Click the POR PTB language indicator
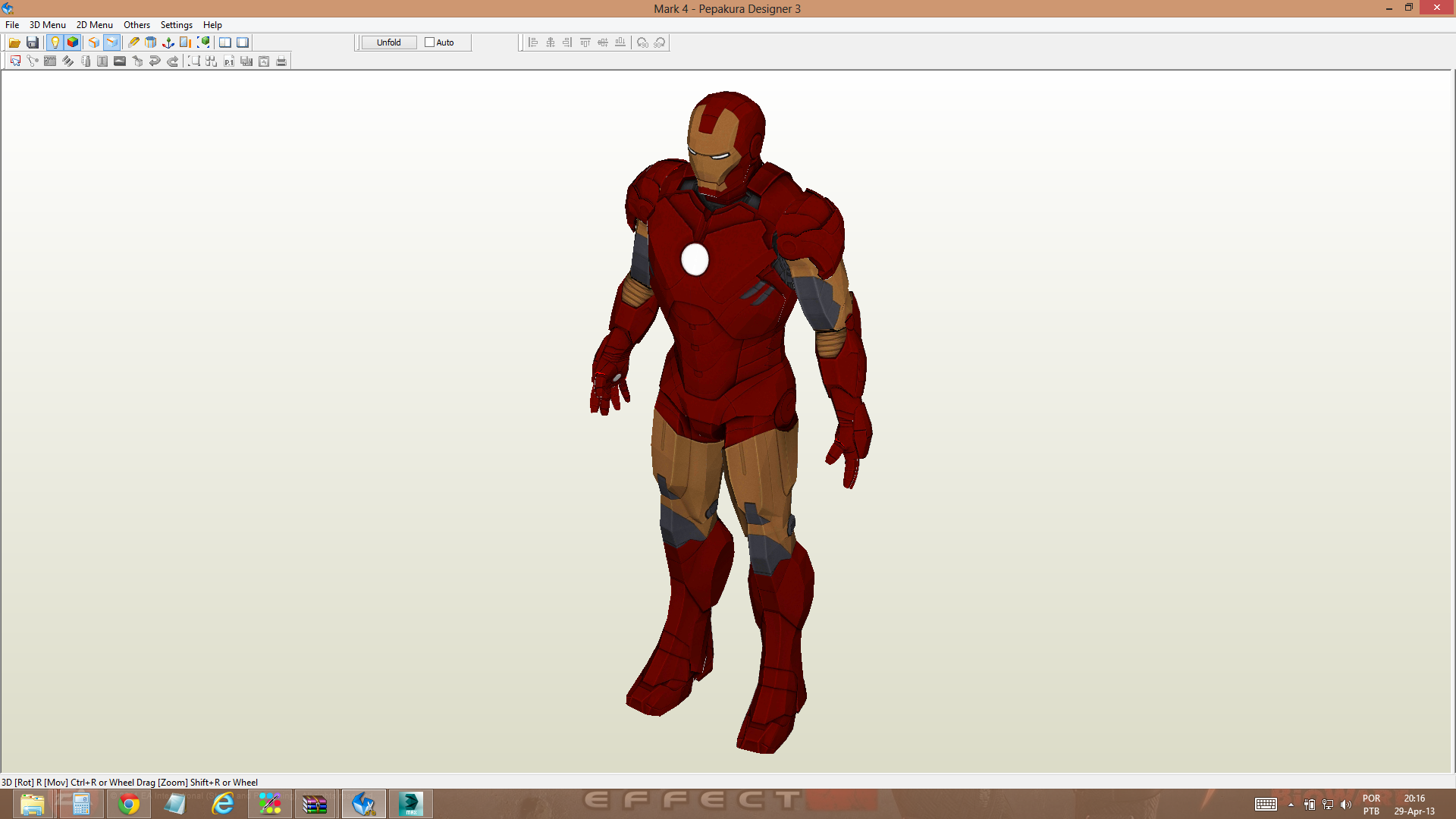The width and height of the screenshot is (1456, 819). tap(1371, 805)
